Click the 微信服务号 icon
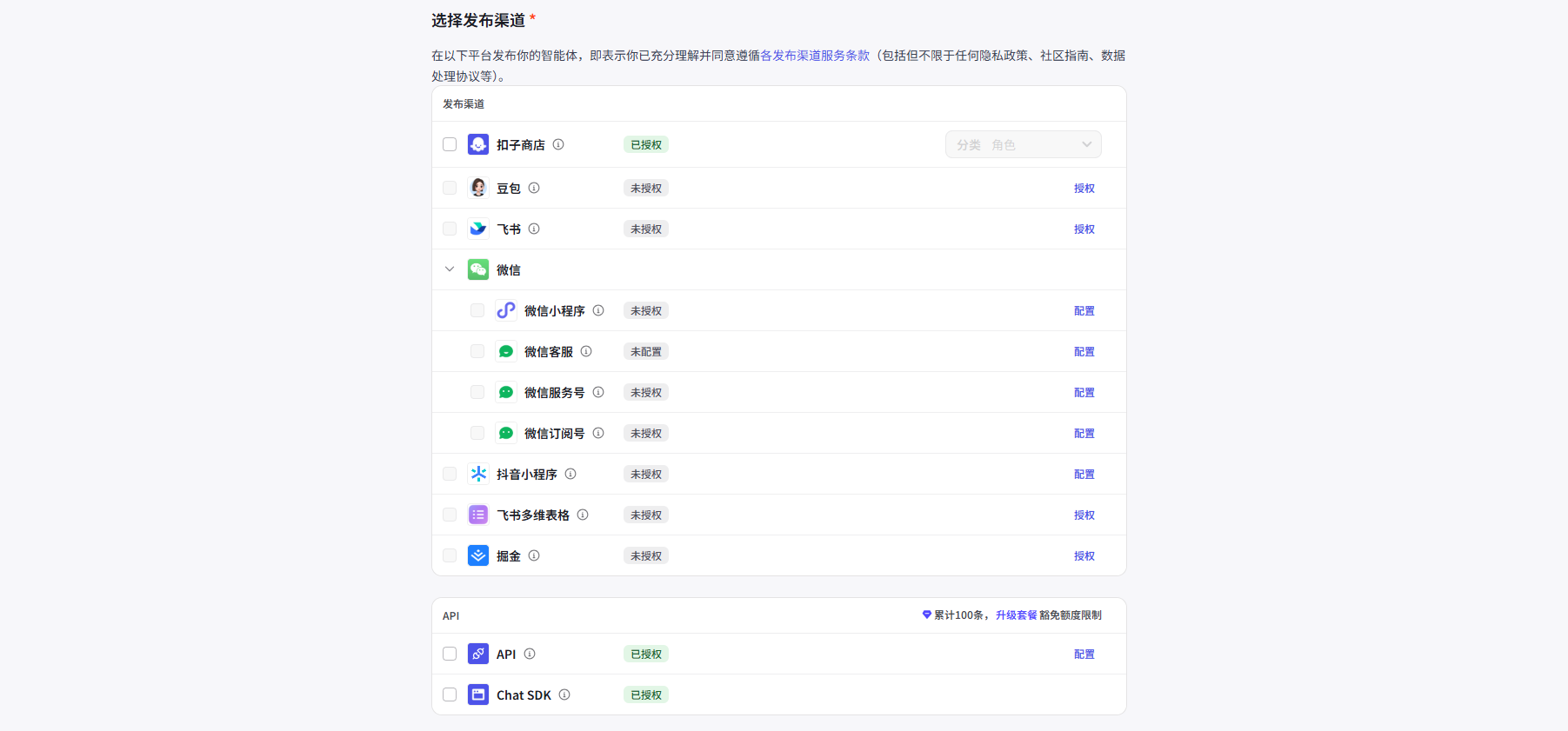1568x731 pixels. [506, 392]
